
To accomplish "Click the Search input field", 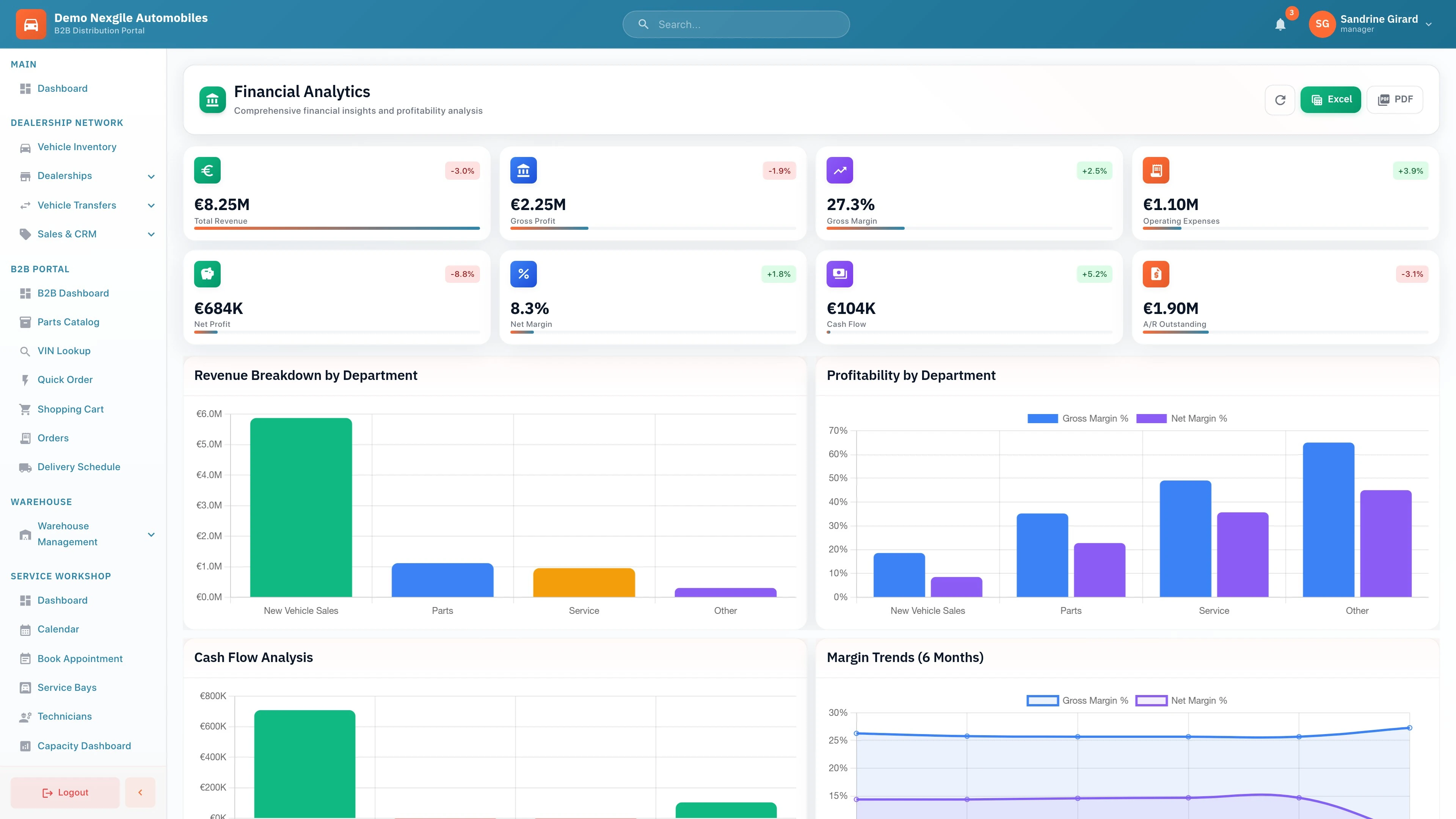I will tap(736, 24).
